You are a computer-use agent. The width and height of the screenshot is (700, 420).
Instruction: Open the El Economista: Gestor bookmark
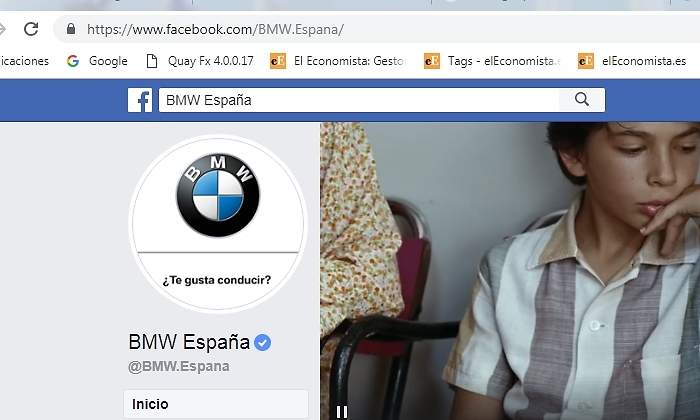tap(338, 61)
